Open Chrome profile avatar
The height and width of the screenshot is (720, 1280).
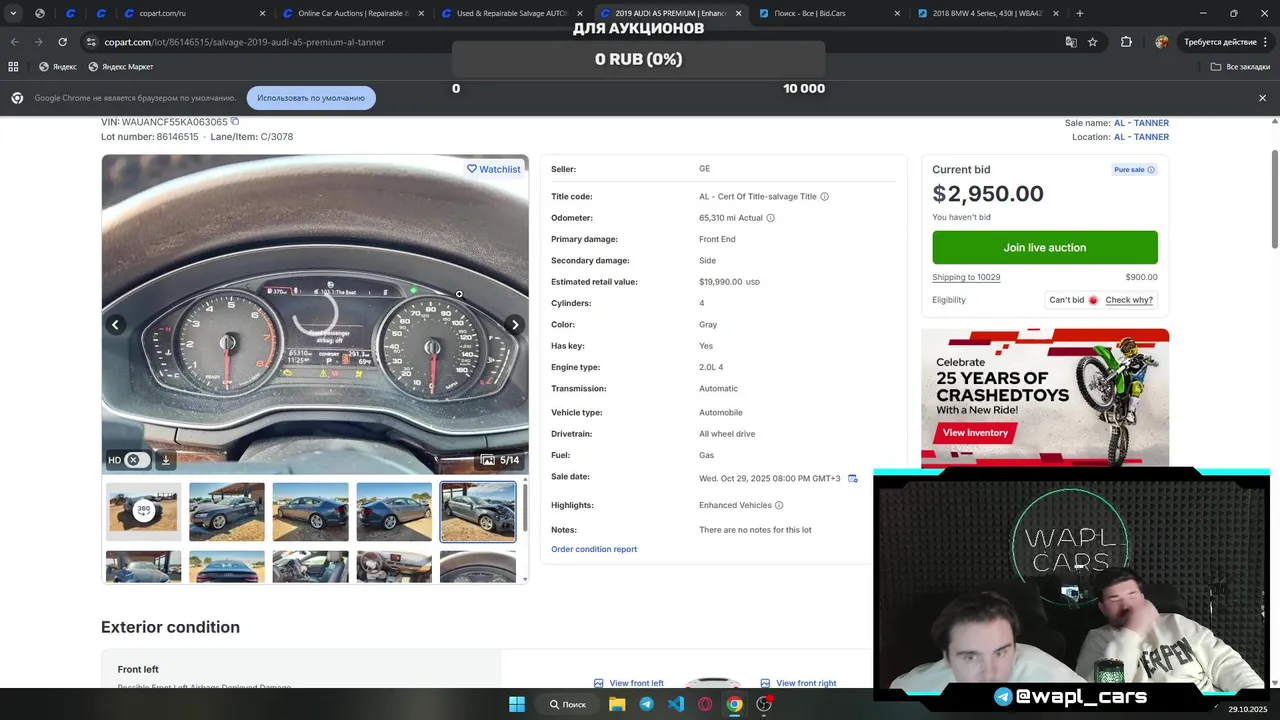coord(1161,42)
